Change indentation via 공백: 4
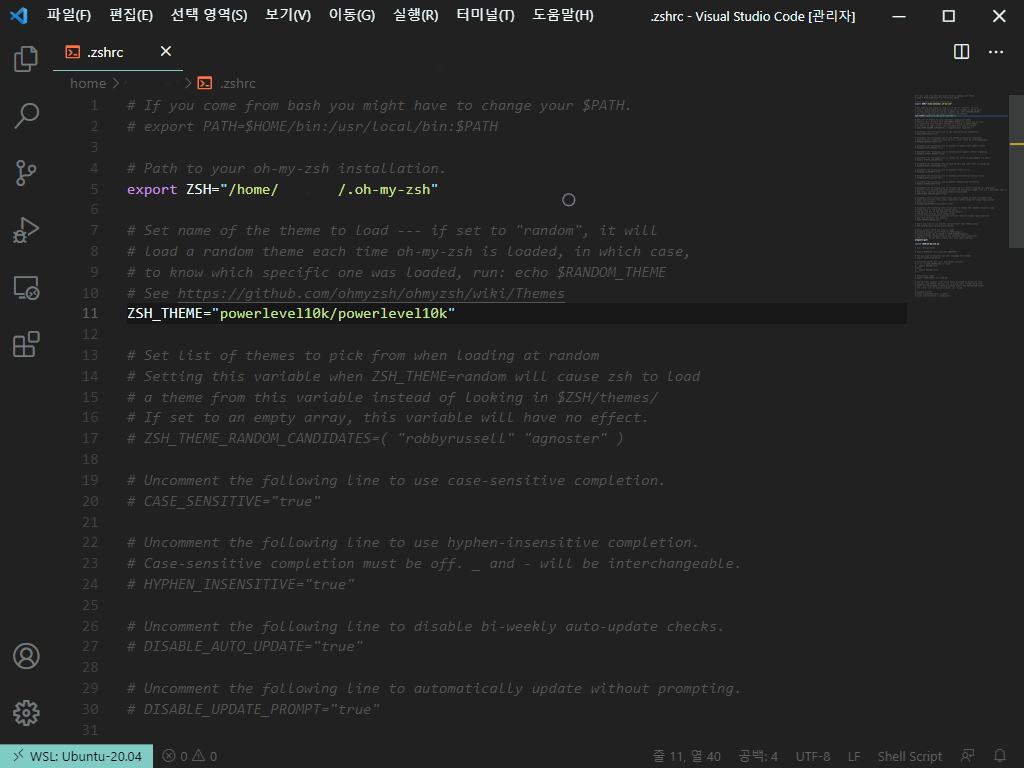Screen dimensions: 1024x768 tap(758, 756)
